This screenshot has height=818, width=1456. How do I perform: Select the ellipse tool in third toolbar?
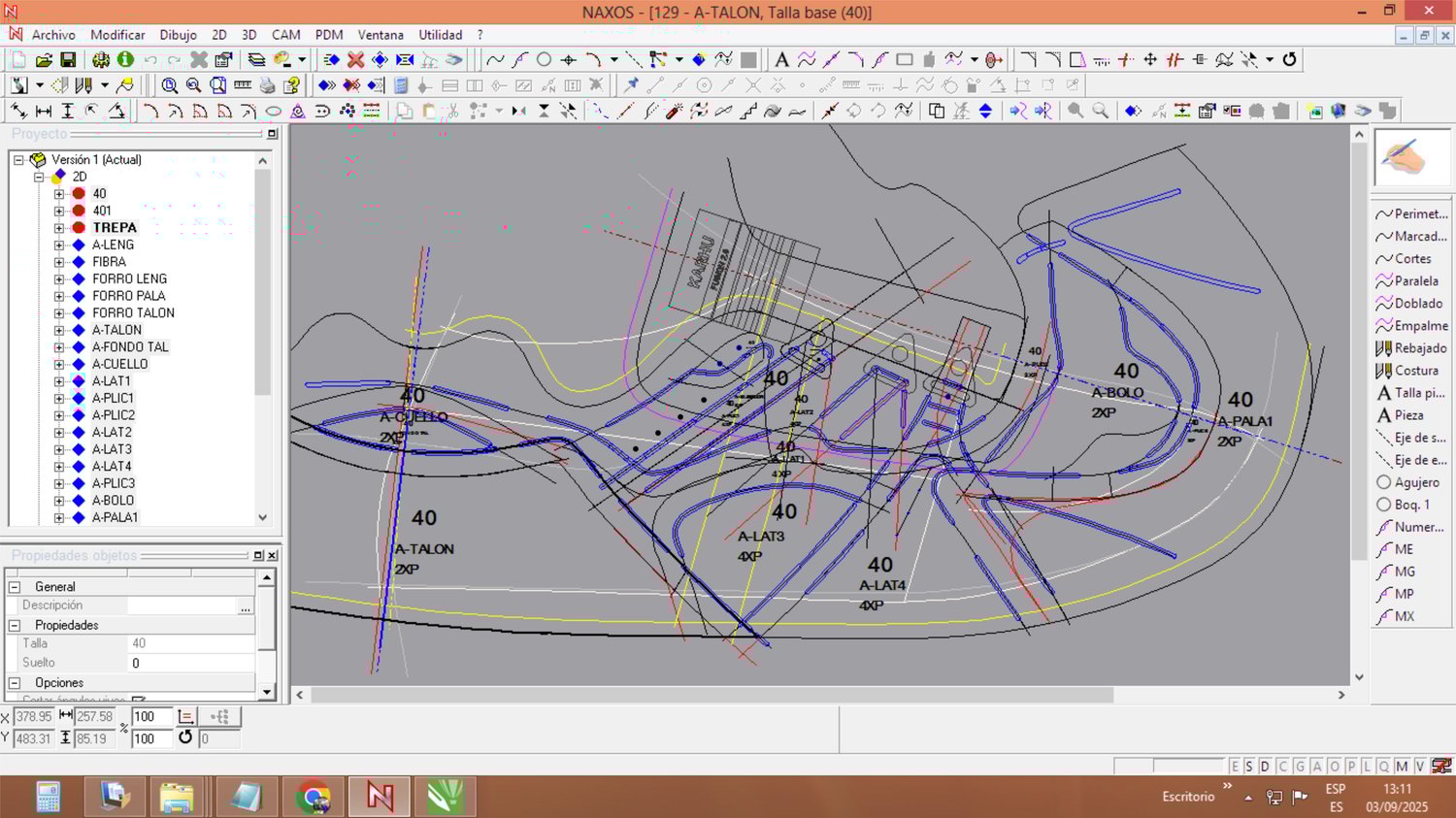pyautogui.click(x=274, y=112)
